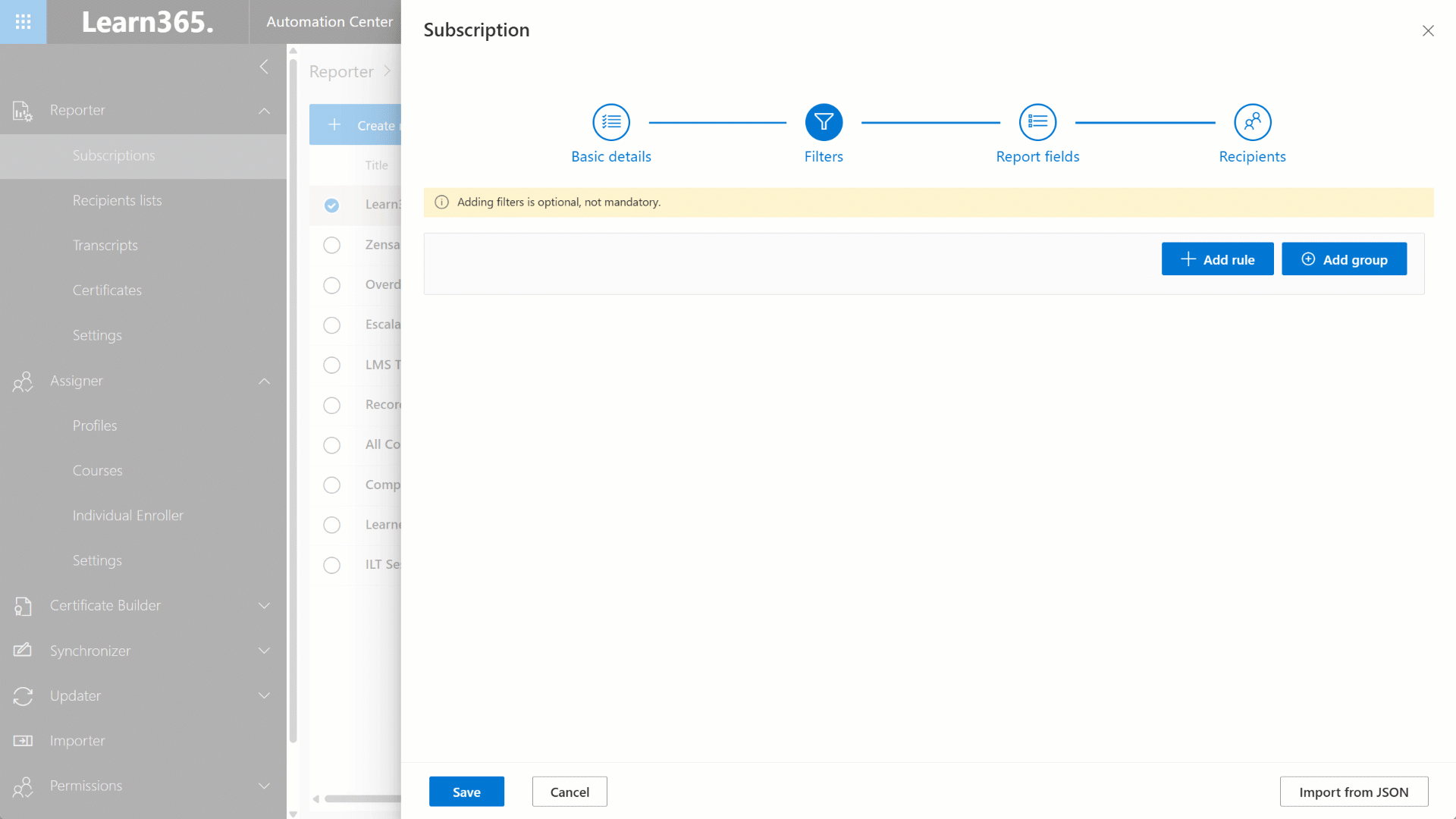Click the Reporter icon in the sidebar
The image size is (1456, 819).
tap(23, 110)
